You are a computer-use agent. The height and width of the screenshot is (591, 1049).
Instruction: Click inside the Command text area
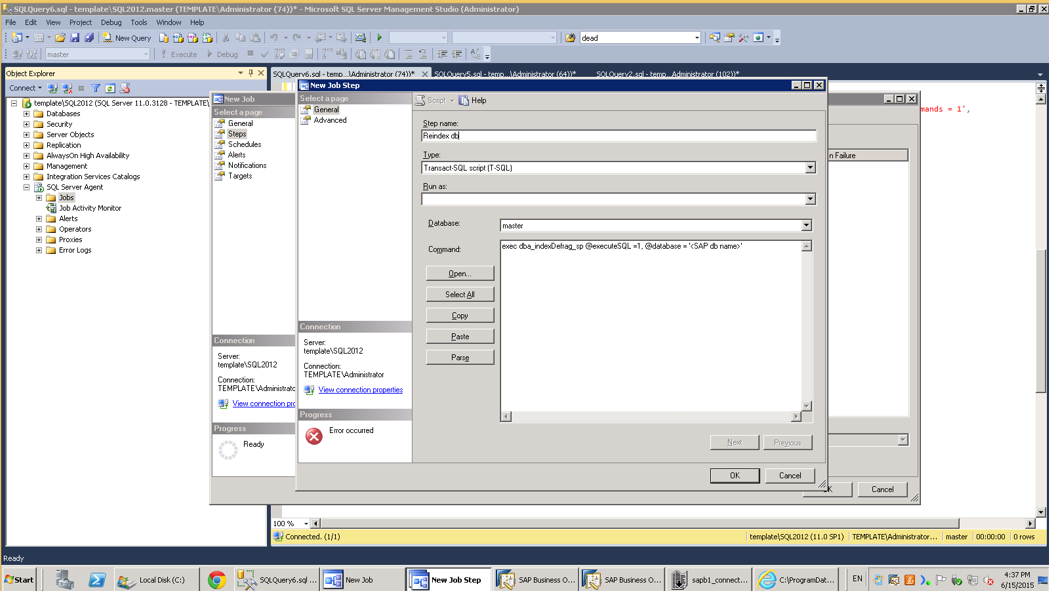(x=650, y=326)
